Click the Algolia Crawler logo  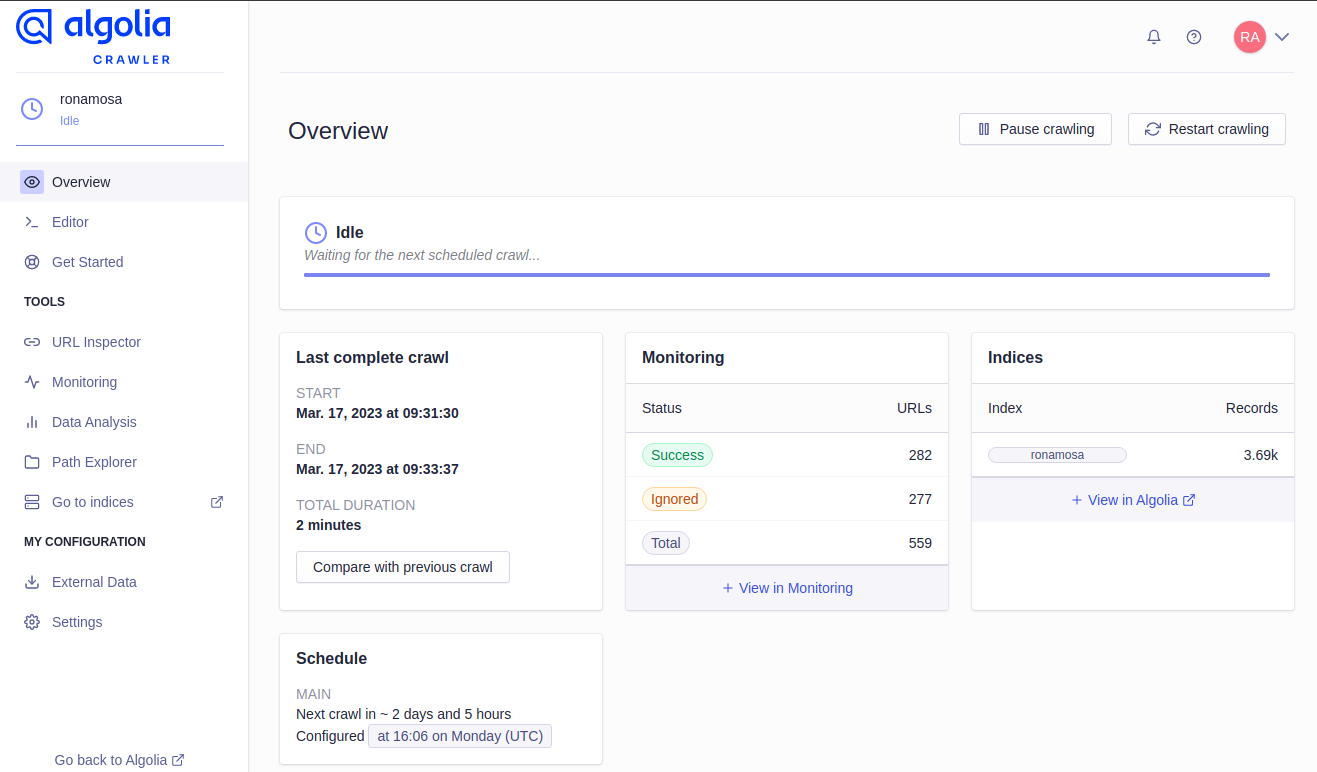92,32
